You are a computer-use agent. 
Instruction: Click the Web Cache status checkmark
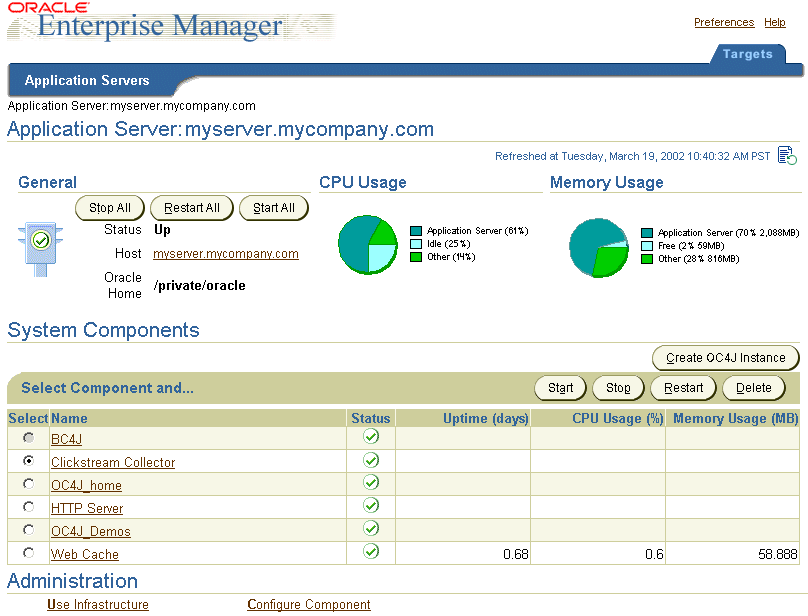tap(371, 552)
